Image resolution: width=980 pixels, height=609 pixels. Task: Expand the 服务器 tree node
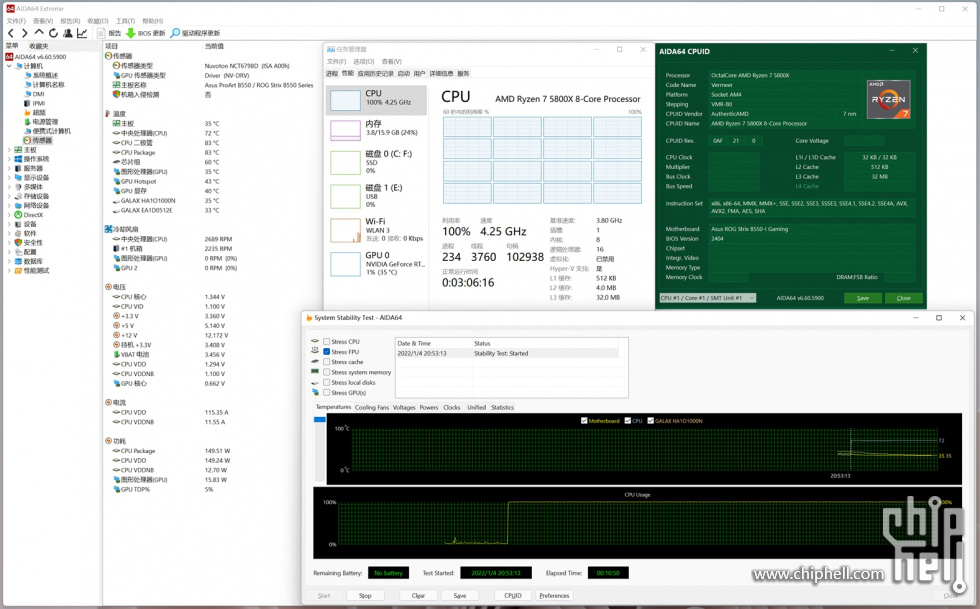coord(9,169)
